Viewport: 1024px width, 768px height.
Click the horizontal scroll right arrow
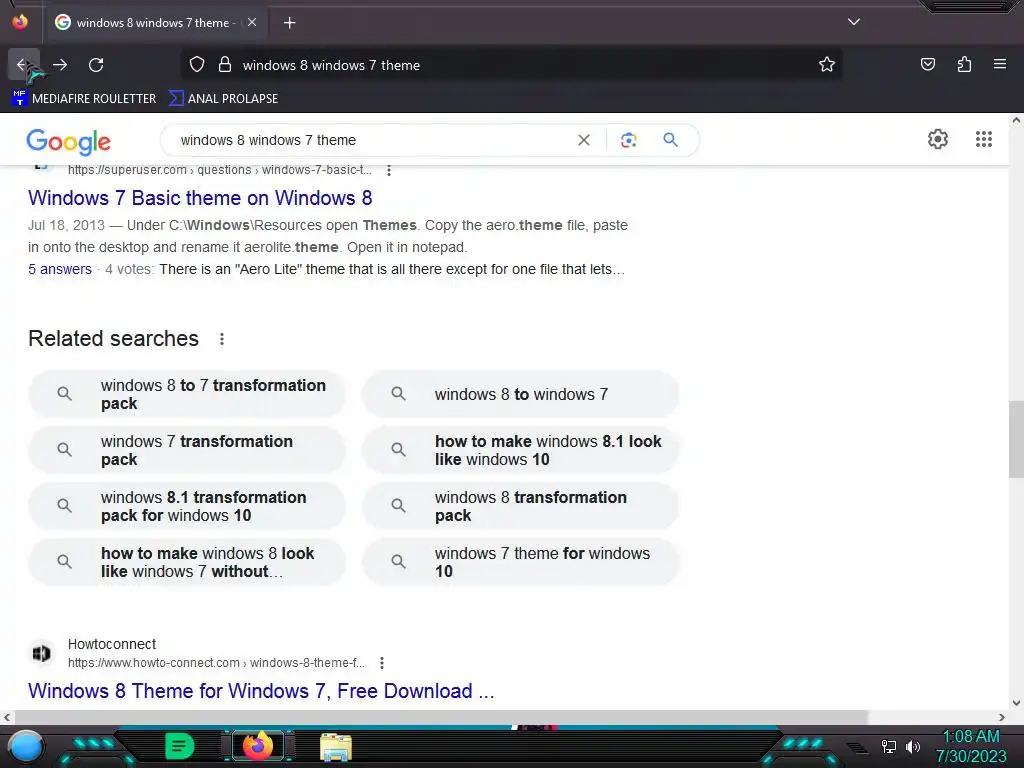point(1002,717)
